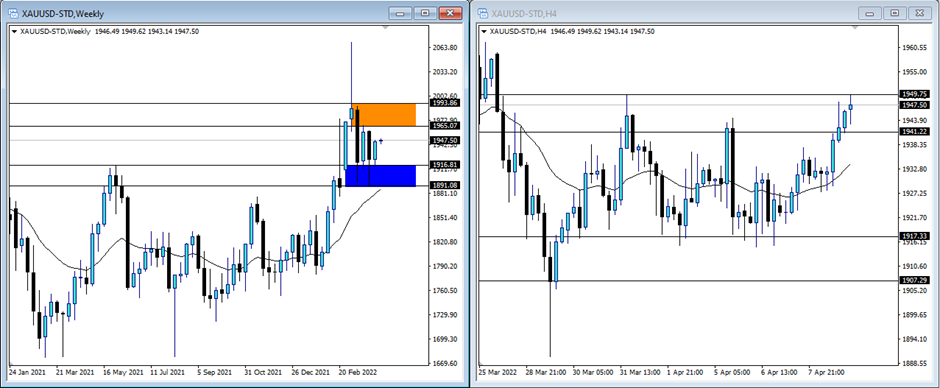Viewport: 940px width, 388px height.
Task: Click the 1669.60 value on Weekly price scale
Action: pyautogui.click(x=445, y=363)
